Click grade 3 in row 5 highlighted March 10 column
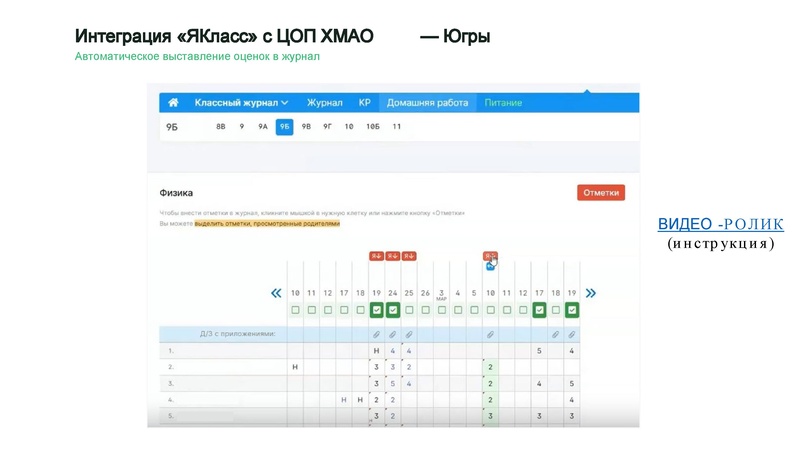800x450 pixels. click(490, 416)
